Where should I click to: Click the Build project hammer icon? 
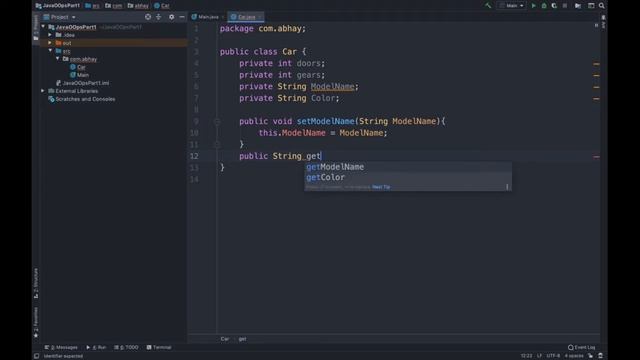point(488,6)
